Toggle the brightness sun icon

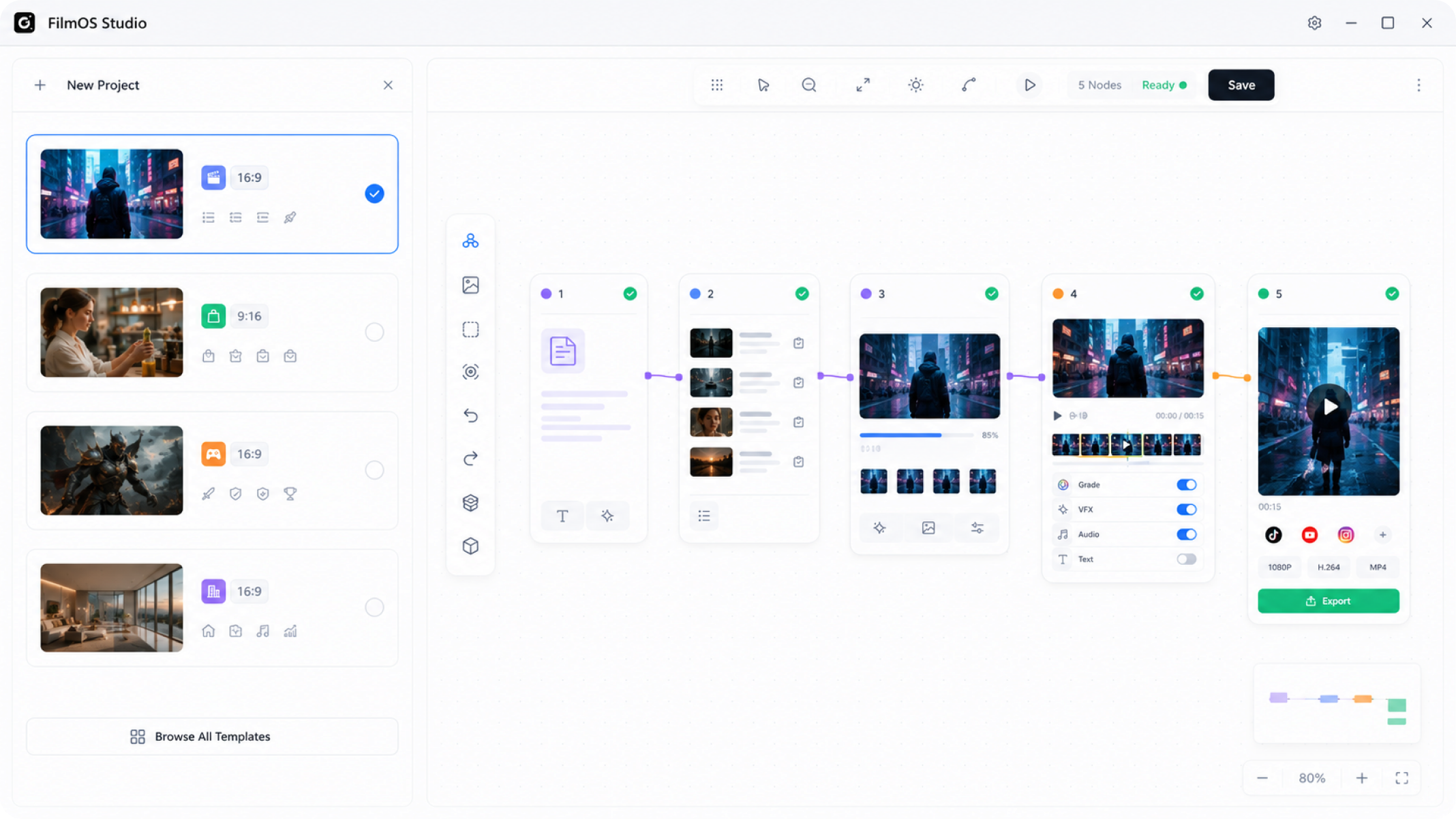click(x=915, y=85)
